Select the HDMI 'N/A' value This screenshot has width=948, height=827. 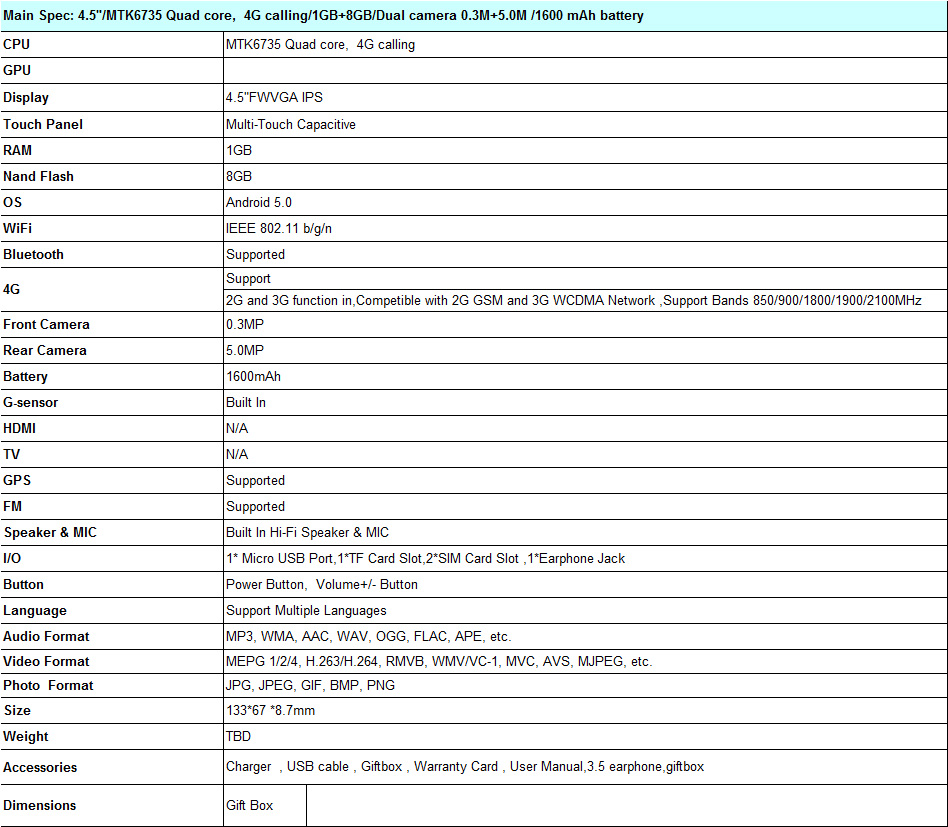[585, 429]
